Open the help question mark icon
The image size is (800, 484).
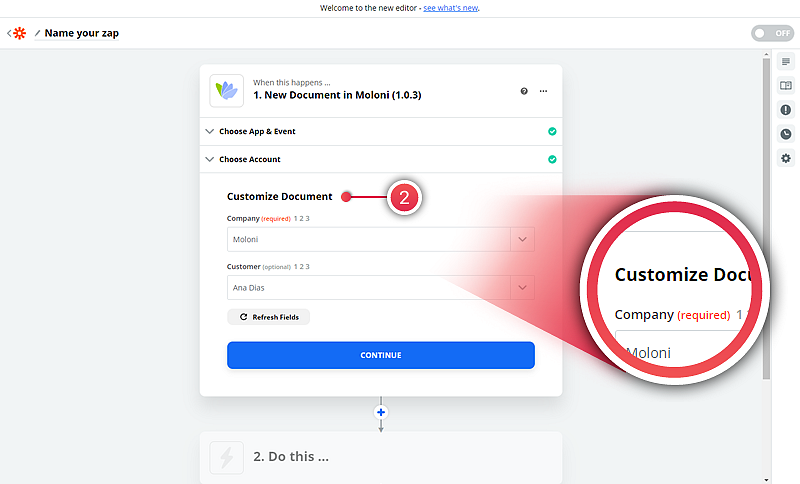pyautogui.click(x=524, y=91)
